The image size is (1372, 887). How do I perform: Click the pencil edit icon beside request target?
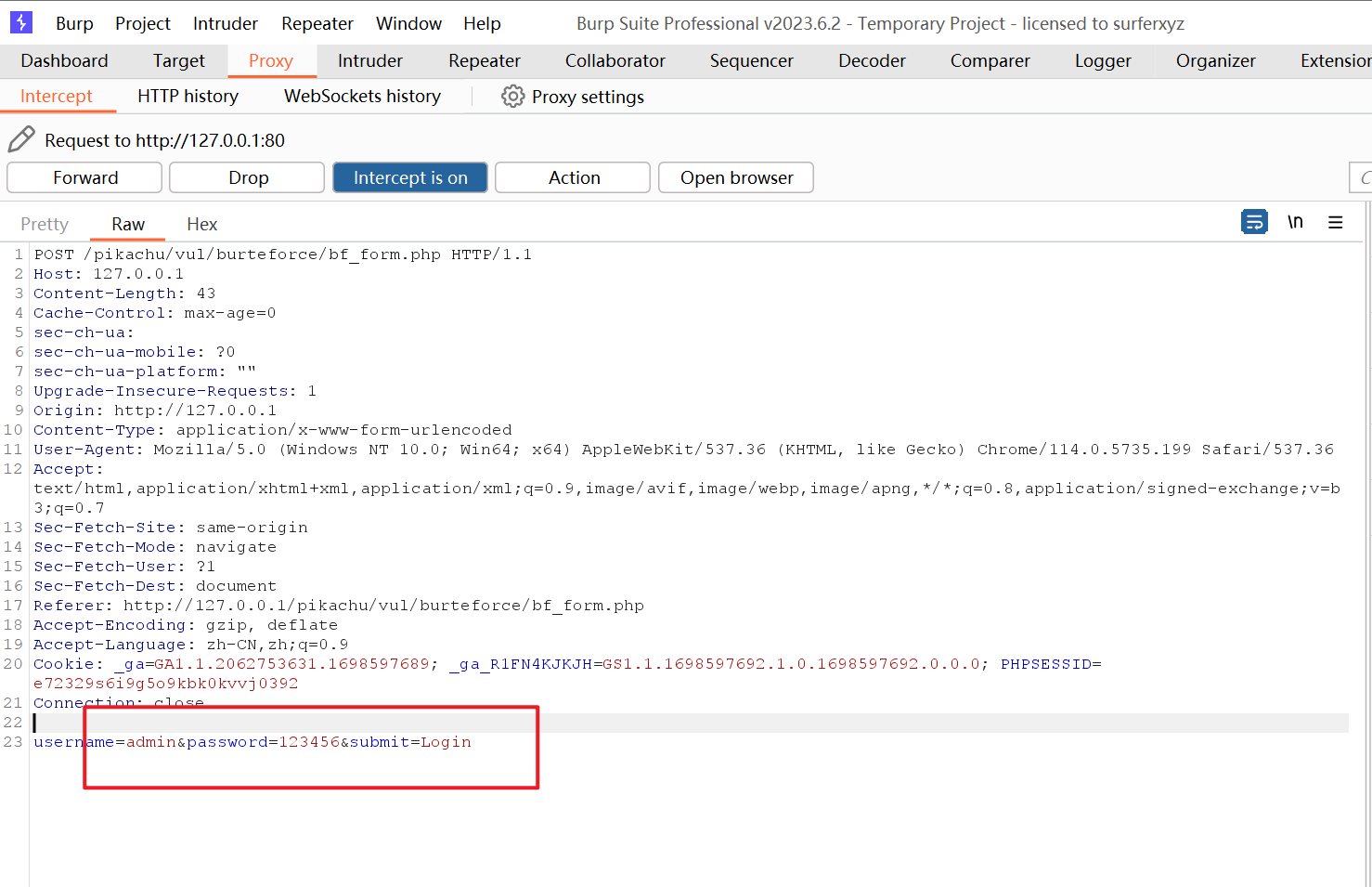click(21, 139)
